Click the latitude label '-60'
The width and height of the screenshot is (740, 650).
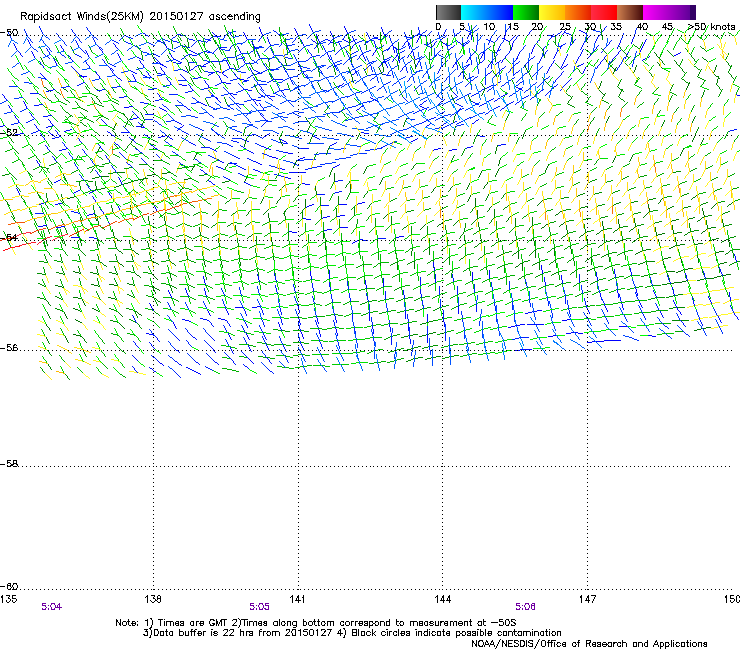tap(9, 587)
